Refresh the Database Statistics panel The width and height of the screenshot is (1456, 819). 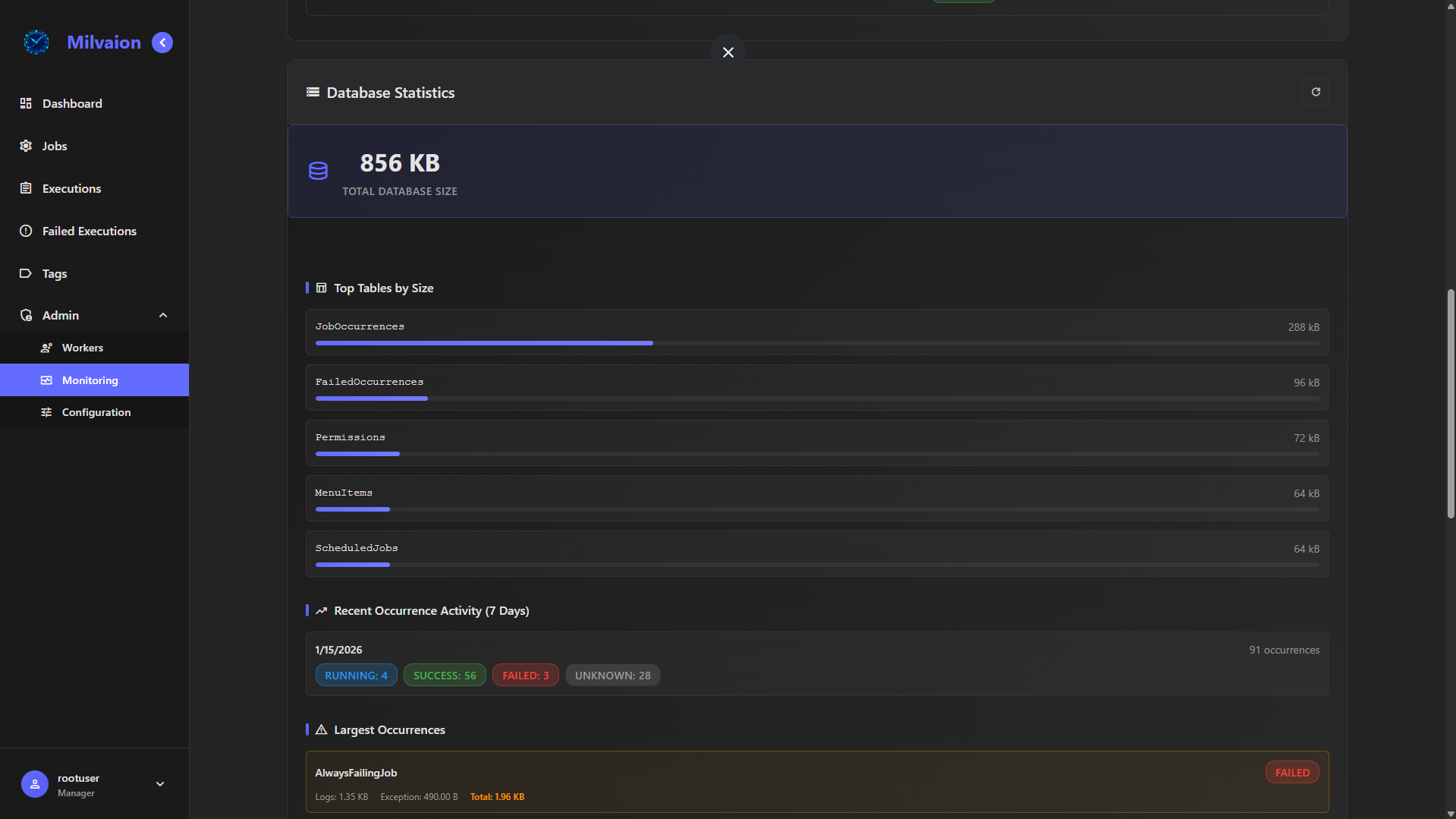coord(1316,92)
